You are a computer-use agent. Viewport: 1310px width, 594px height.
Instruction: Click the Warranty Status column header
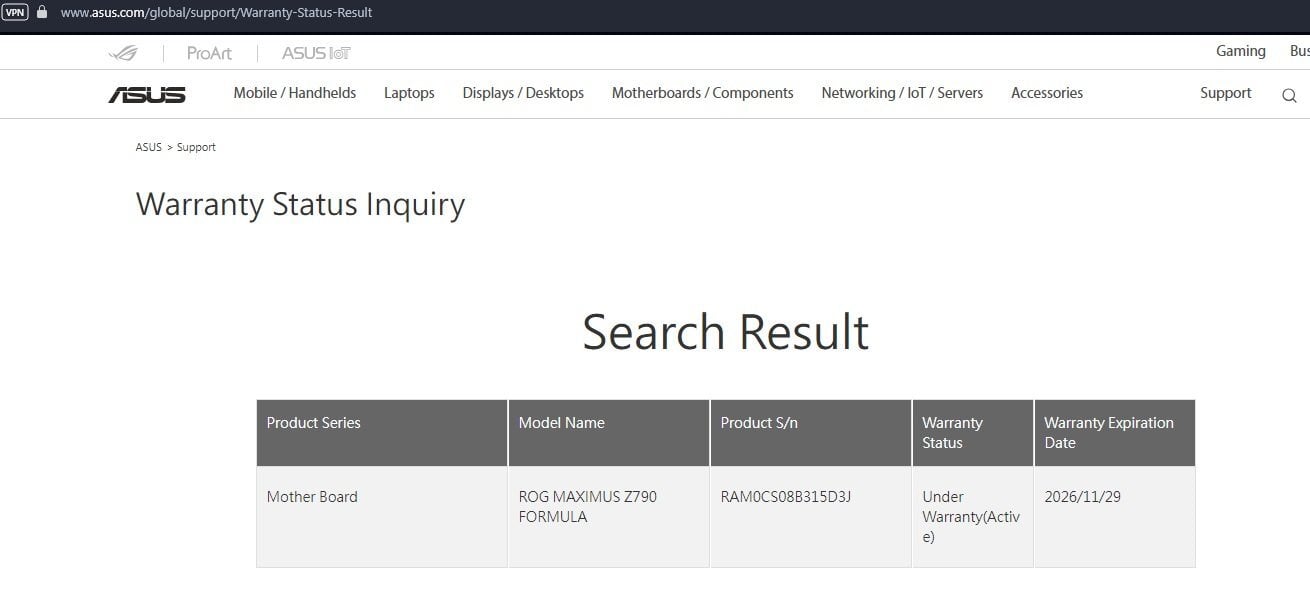point(973,433)
